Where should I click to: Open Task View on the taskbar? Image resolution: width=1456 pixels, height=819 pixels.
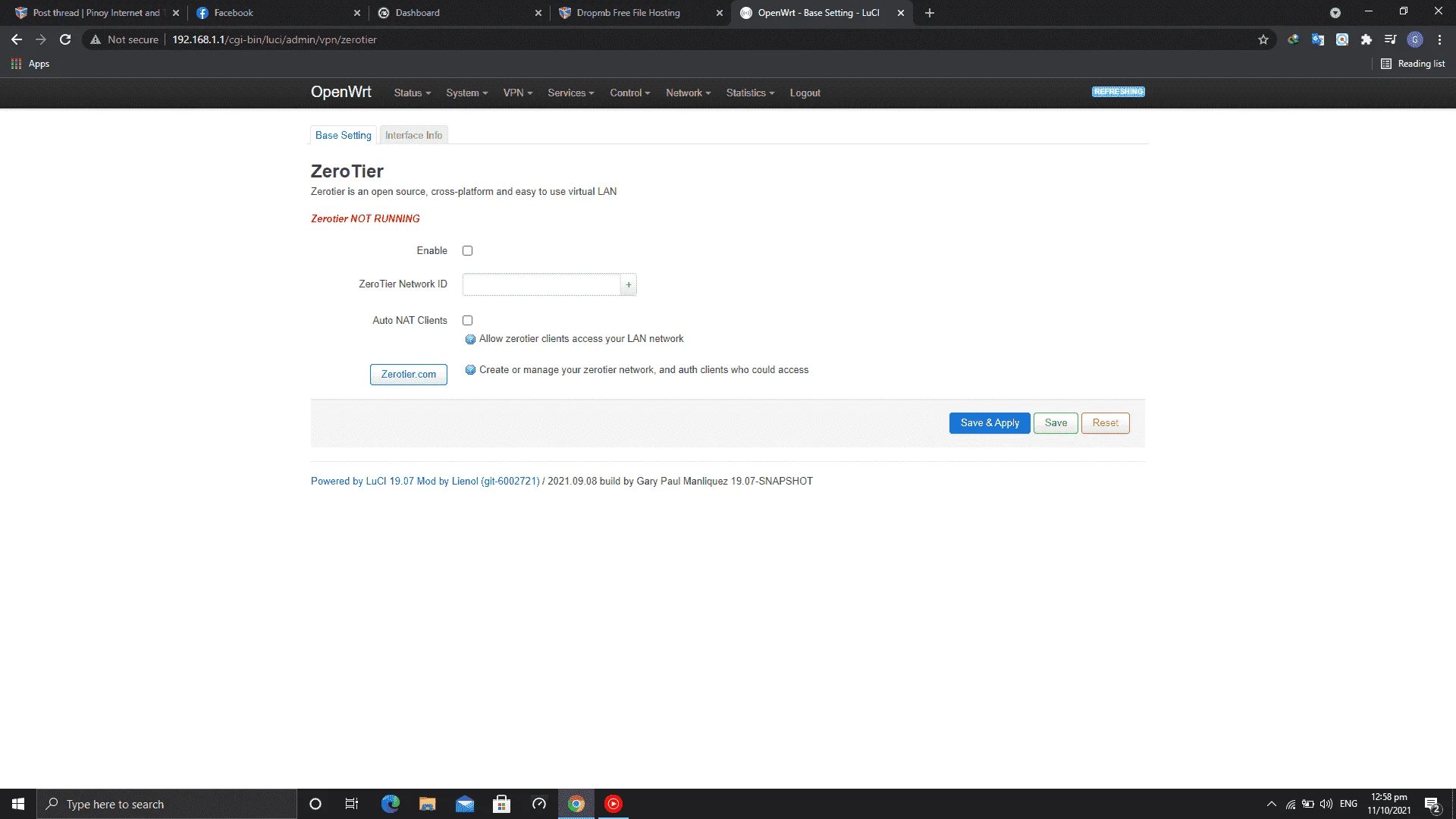click(352, 804)
